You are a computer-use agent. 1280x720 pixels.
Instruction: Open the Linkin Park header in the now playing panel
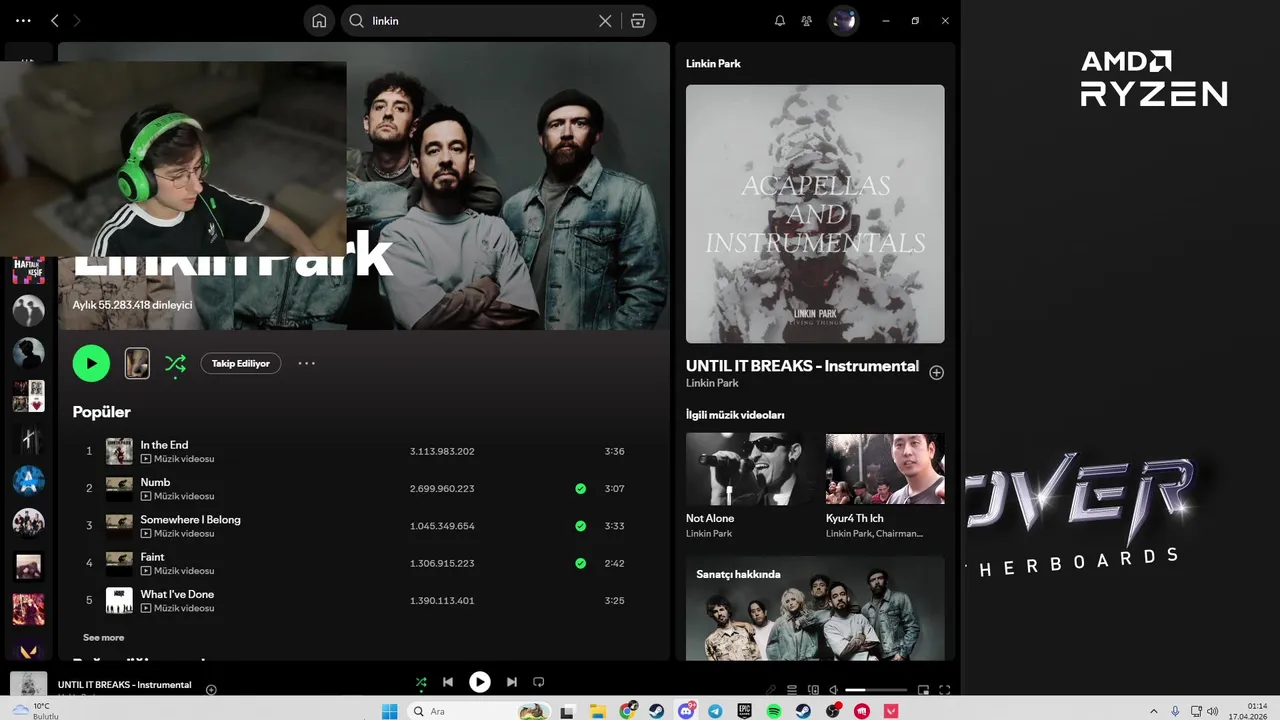coord(713,63)
